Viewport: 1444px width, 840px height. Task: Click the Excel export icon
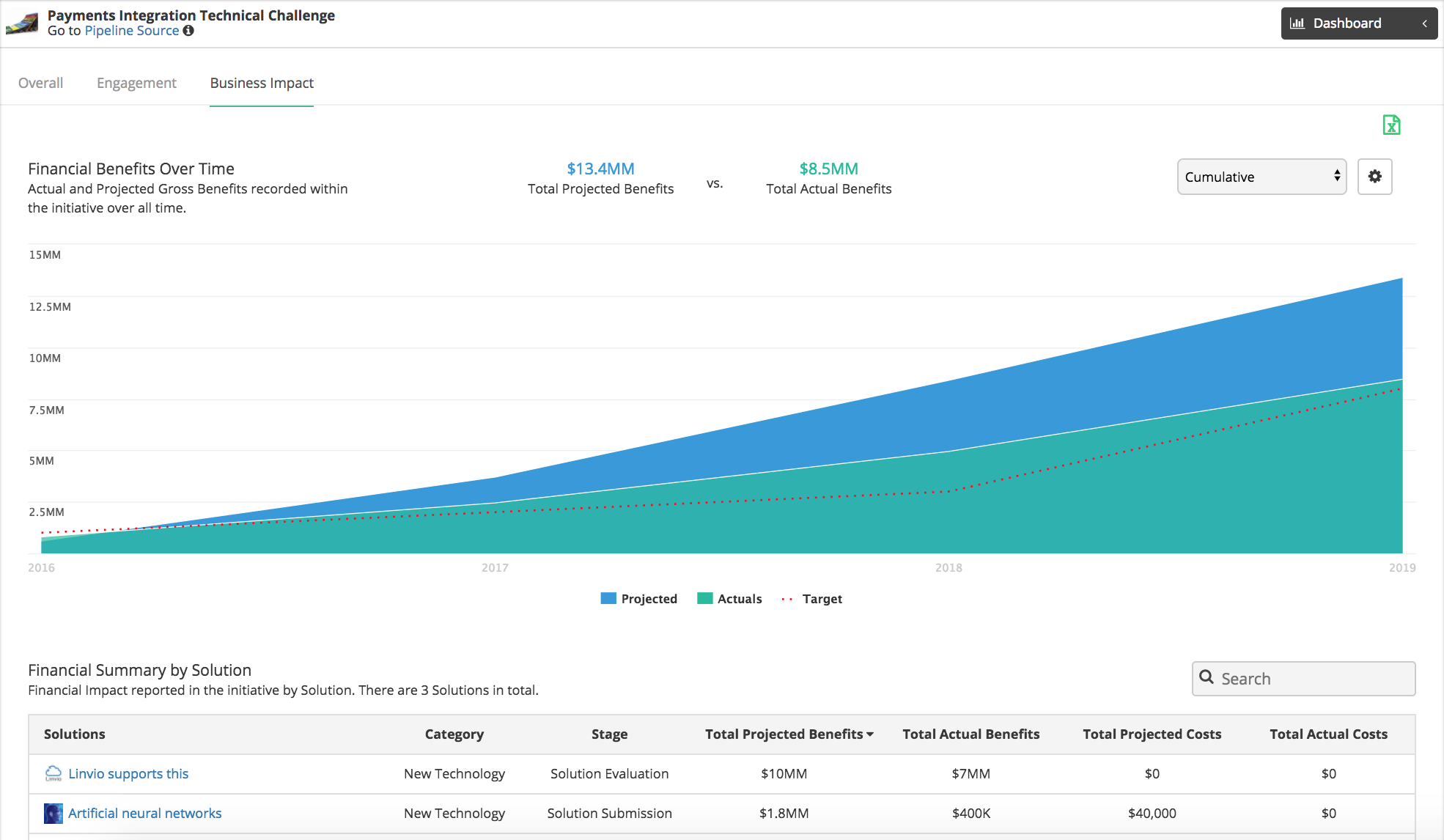1391,125
